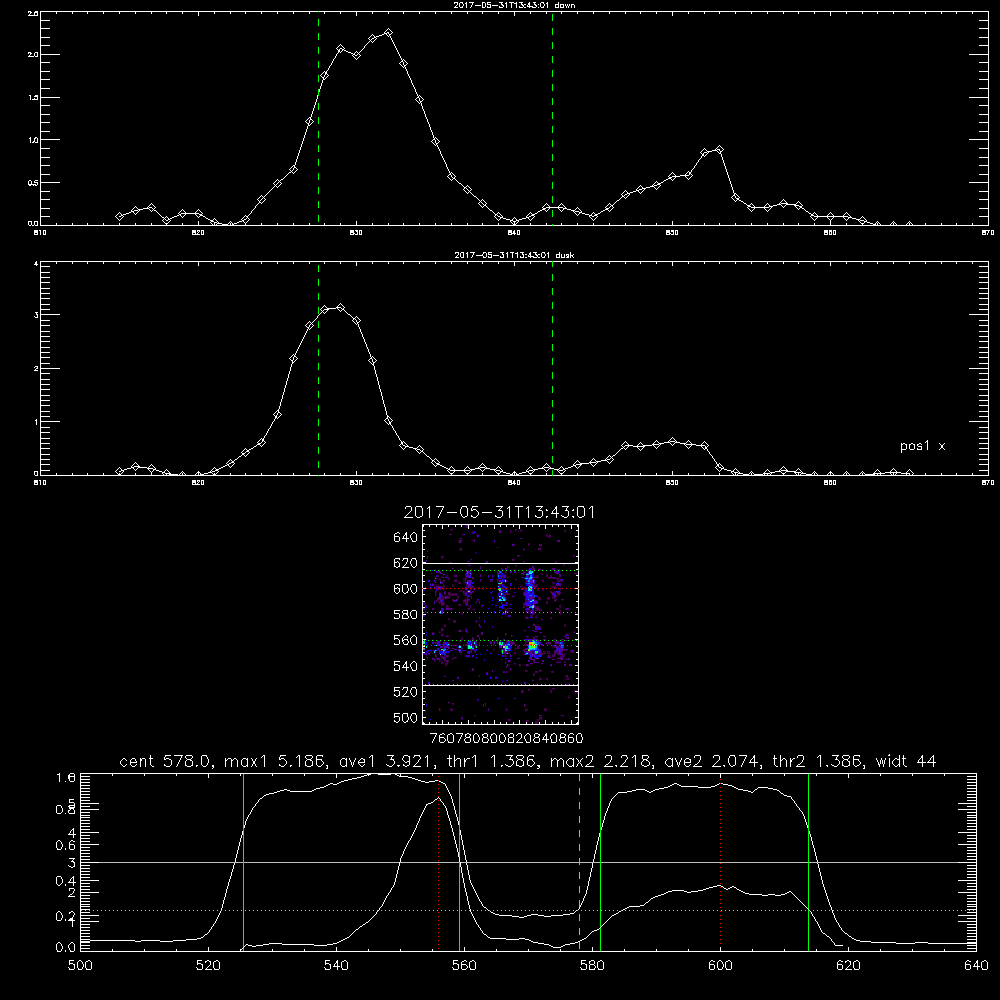Click the '2017-05-31T13:43:01 dusk' plot title
This screenshot has width=1000, height=1000.
514,255
